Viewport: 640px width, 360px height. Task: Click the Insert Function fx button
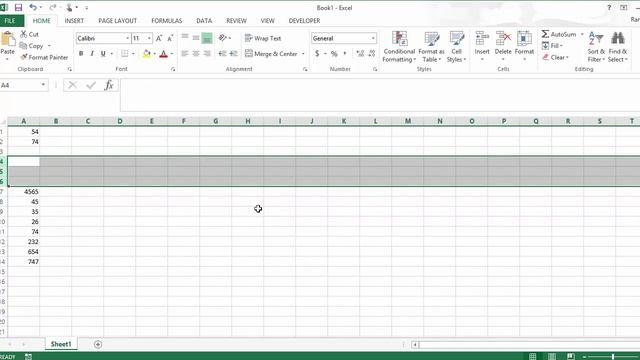109,85
